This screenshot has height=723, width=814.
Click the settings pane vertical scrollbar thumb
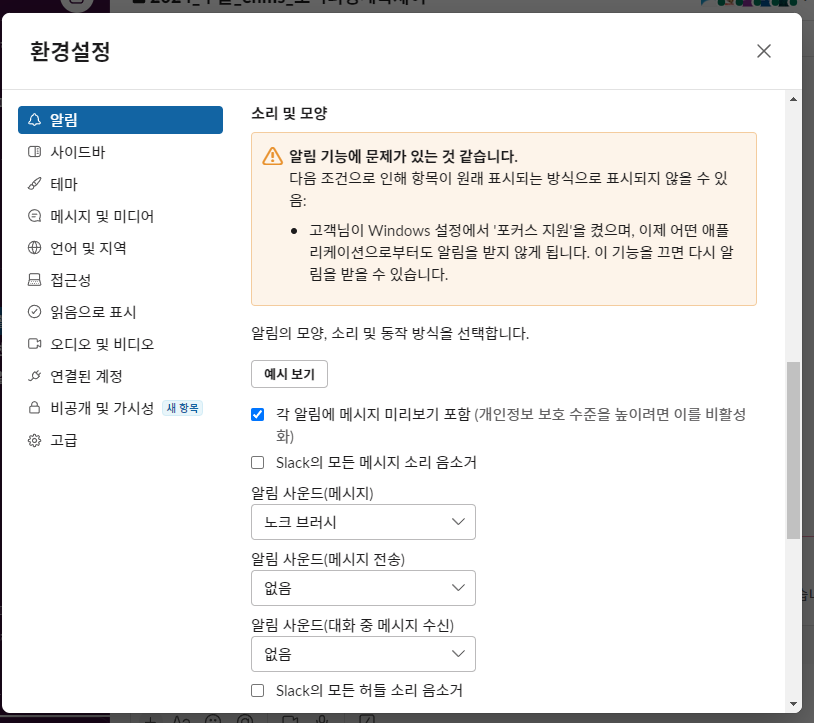[x=793, y=450]
